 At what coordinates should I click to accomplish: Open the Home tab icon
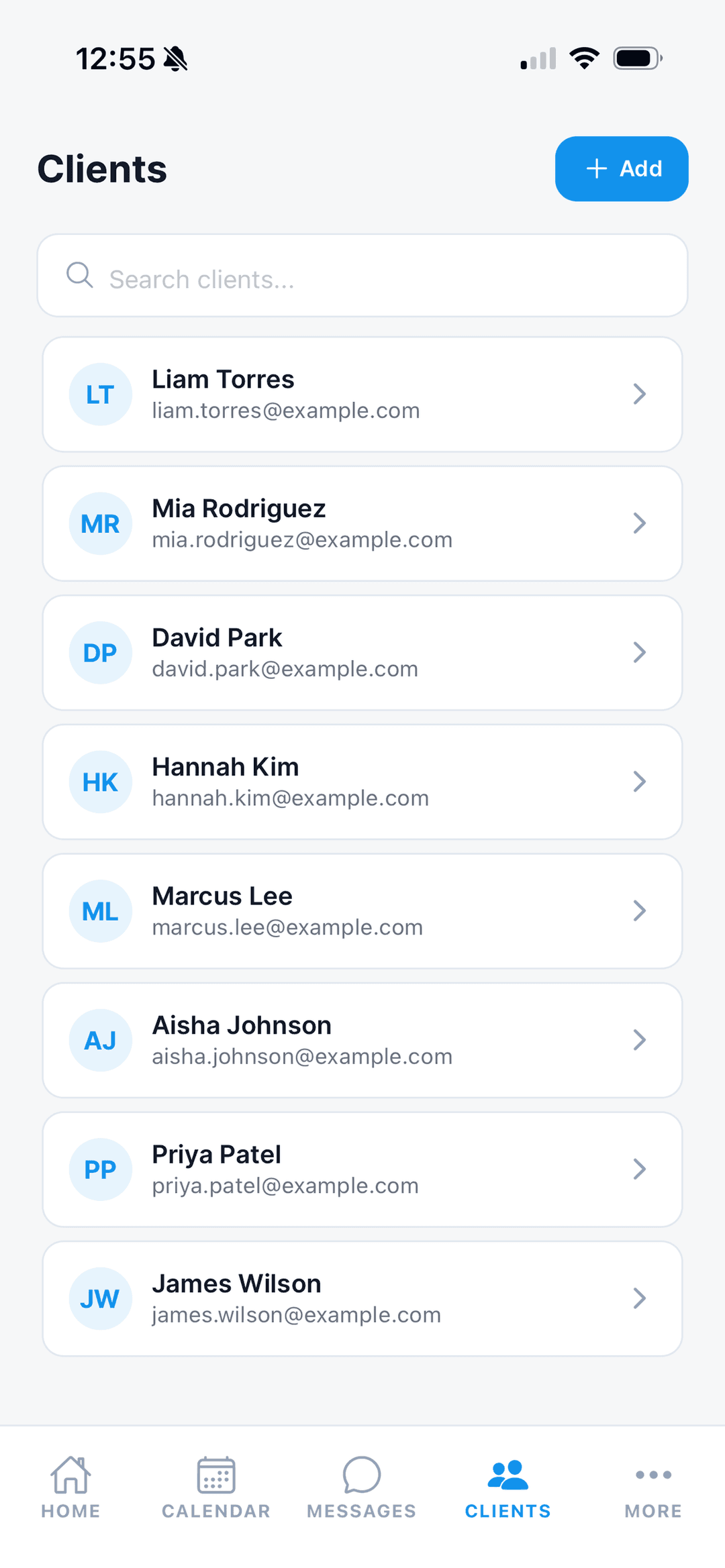click(70, 1475)
